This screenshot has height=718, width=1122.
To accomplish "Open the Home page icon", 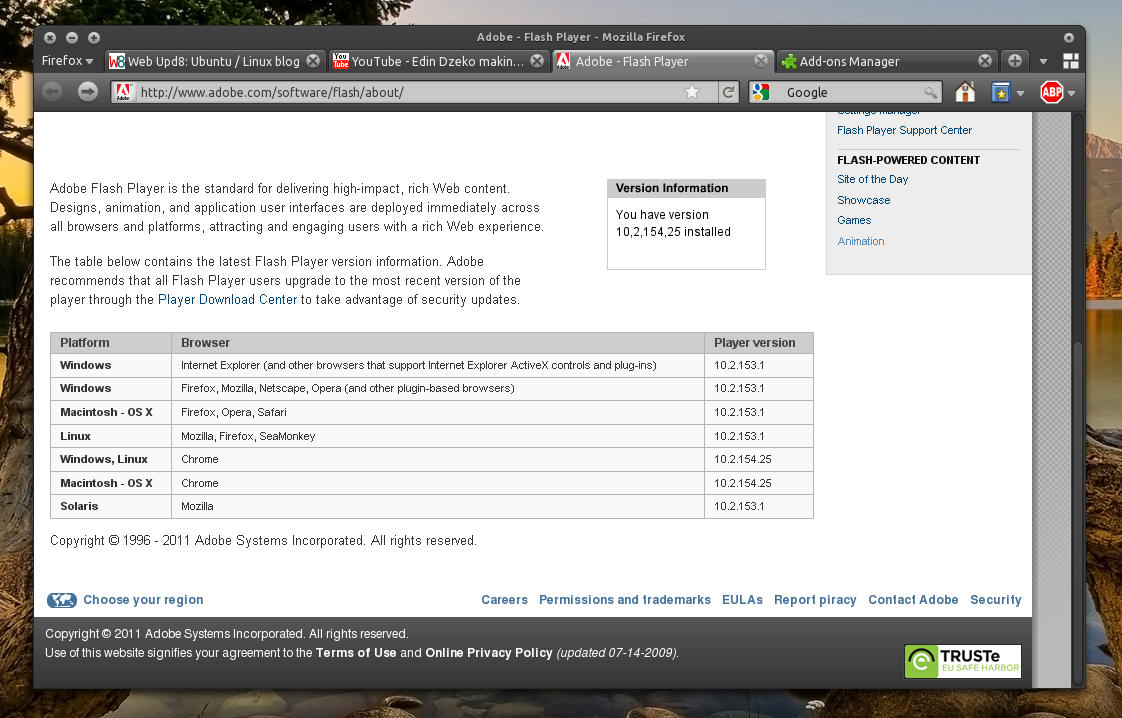I will [x=965, y=92].
